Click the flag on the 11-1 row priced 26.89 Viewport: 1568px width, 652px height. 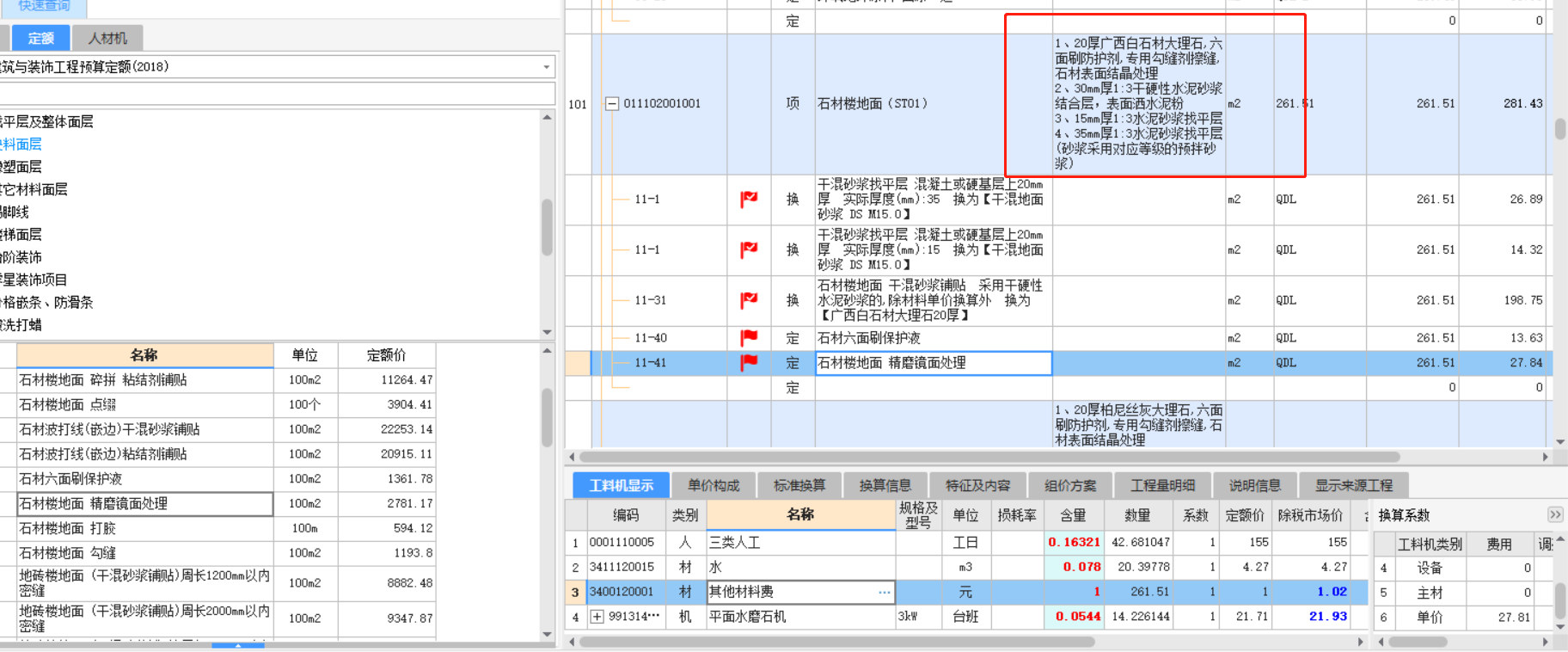749,199
